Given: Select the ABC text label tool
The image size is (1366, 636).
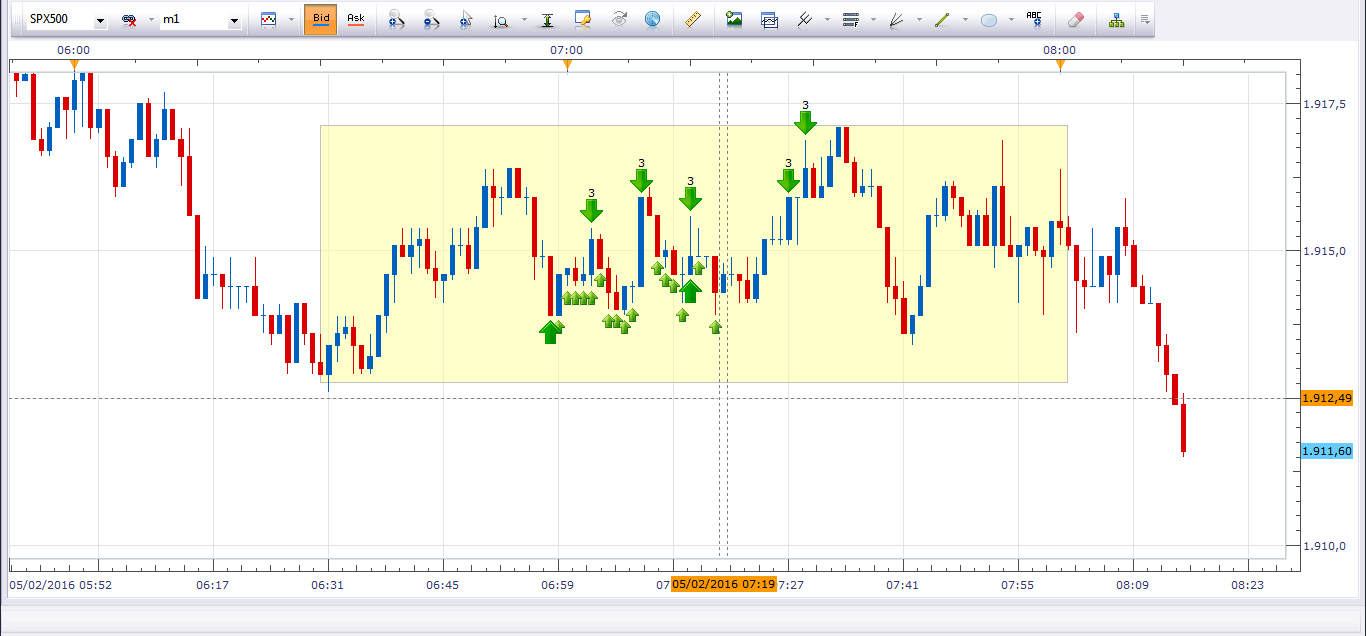Looking at the screenshot, I should [1034, 19].
